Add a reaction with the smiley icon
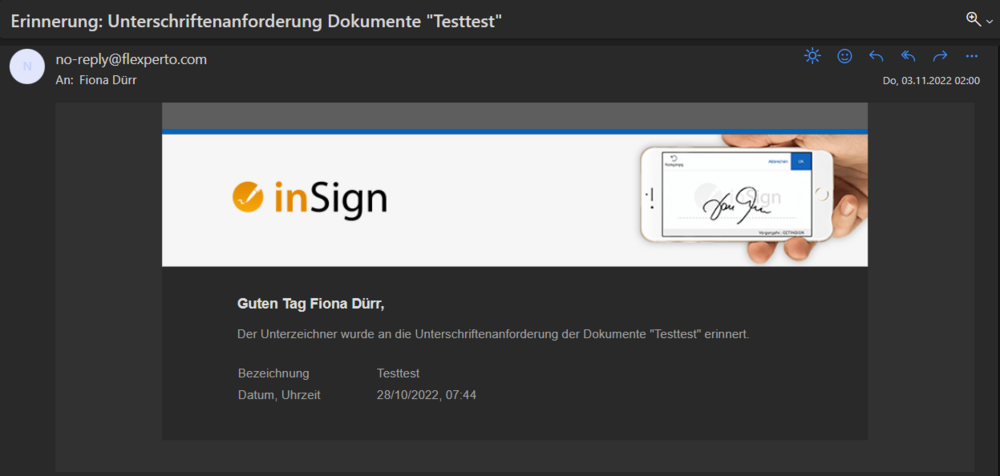Viewport: 1000px width, 476px height. [844, 56]
